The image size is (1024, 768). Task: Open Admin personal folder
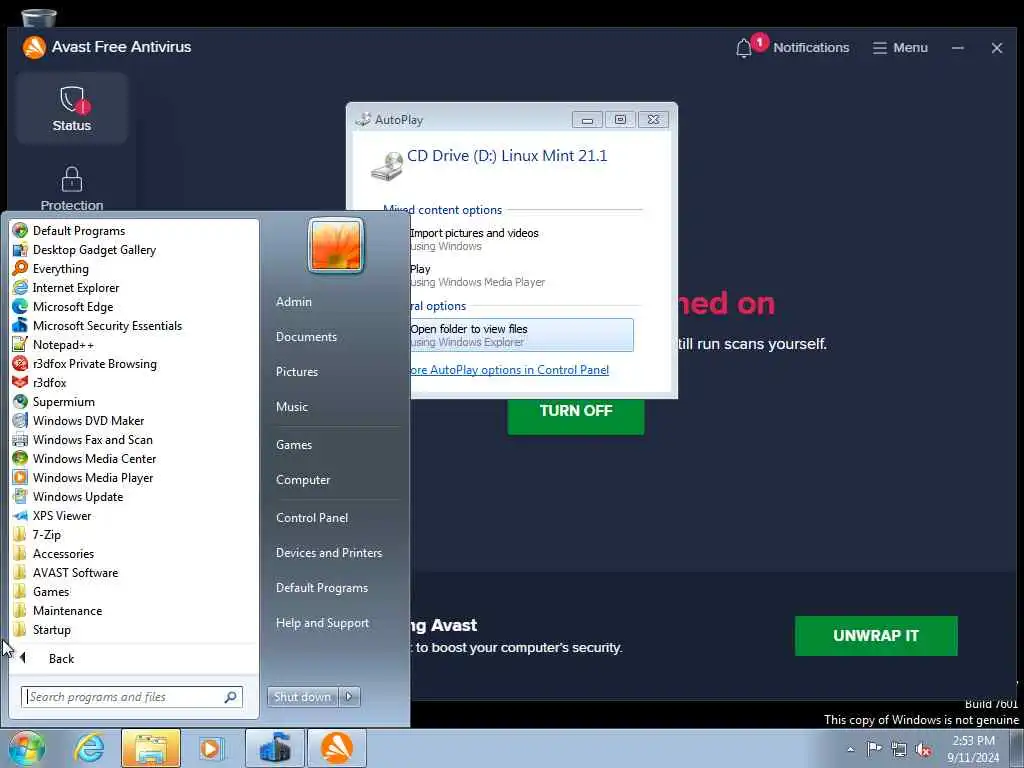[x=294, y=302]
